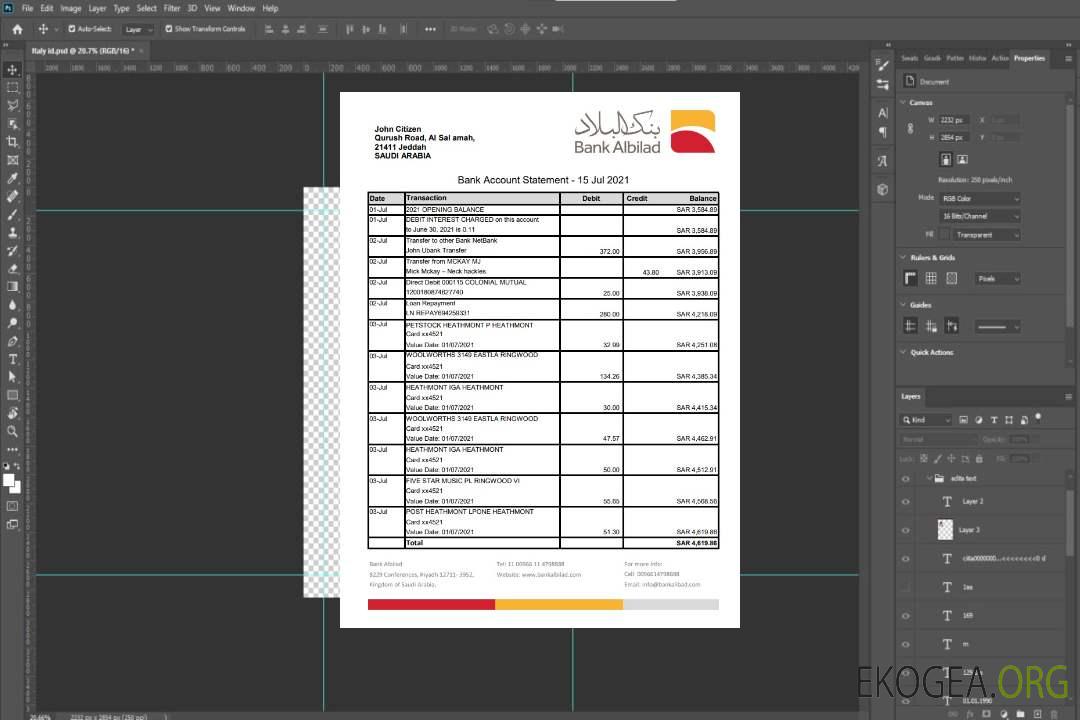
Task: Open the Paragraph panel icon
Action: point(883,132)
